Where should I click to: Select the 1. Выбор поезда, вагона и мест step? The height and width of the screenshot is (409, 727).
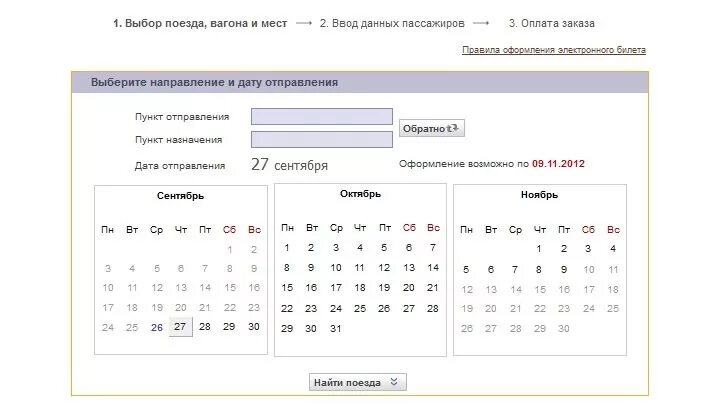click(200, 23)
